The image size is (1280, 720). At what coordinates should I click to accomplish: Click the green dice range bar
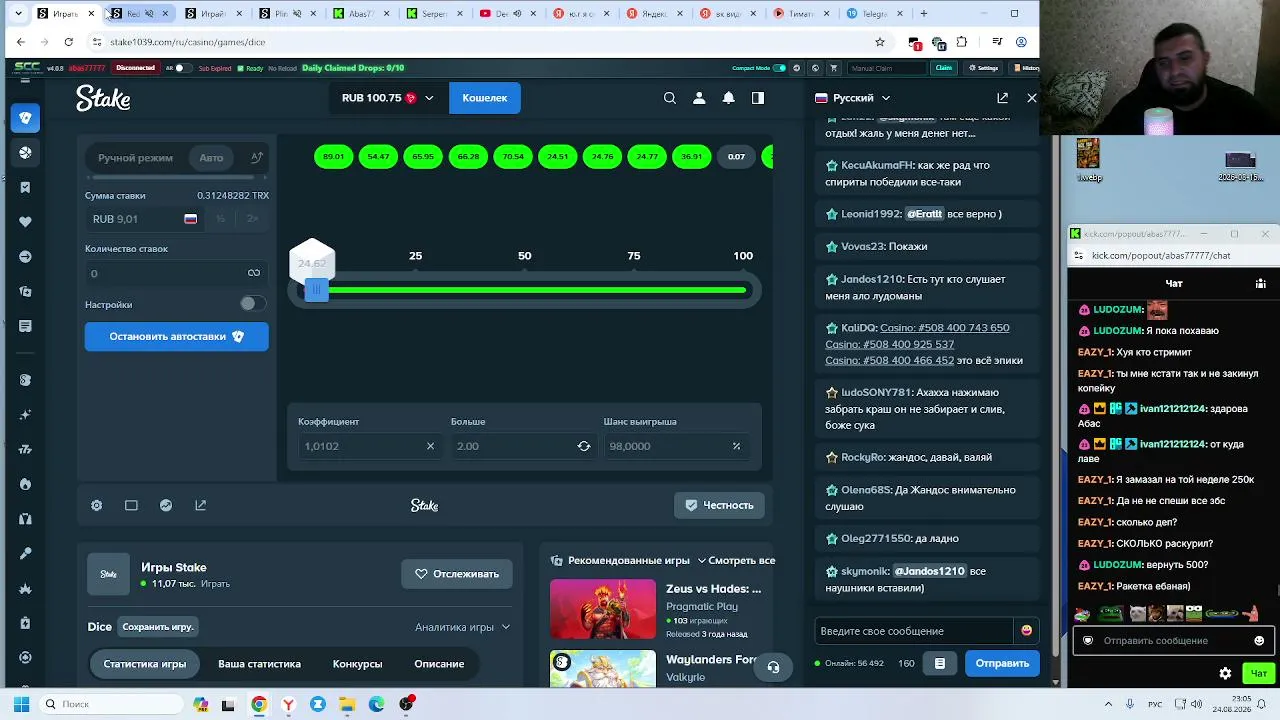(x=538, y=290)
